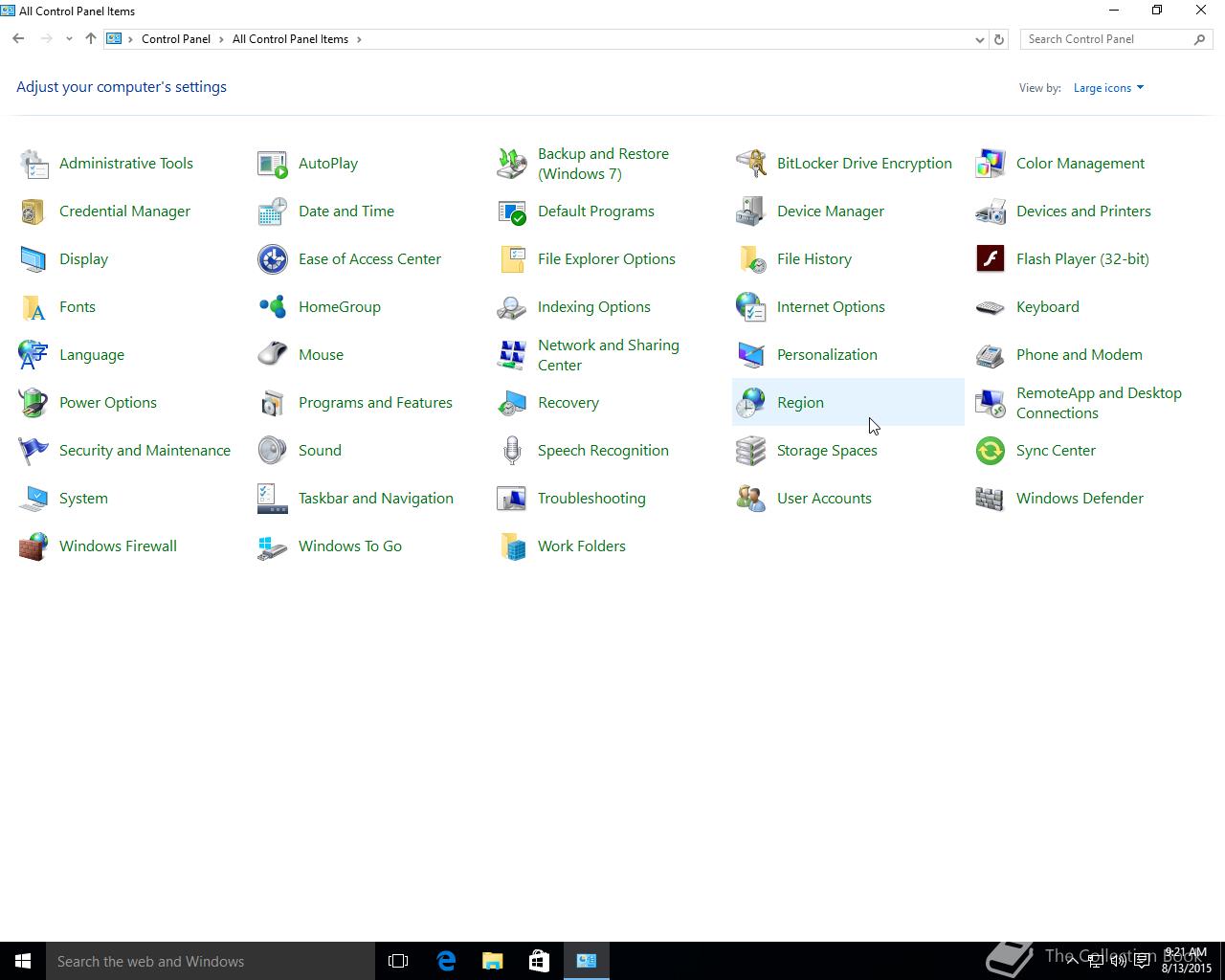1225x980 pixels.
Task: Open the Region globe icon
Action: (x=751, y=403)
